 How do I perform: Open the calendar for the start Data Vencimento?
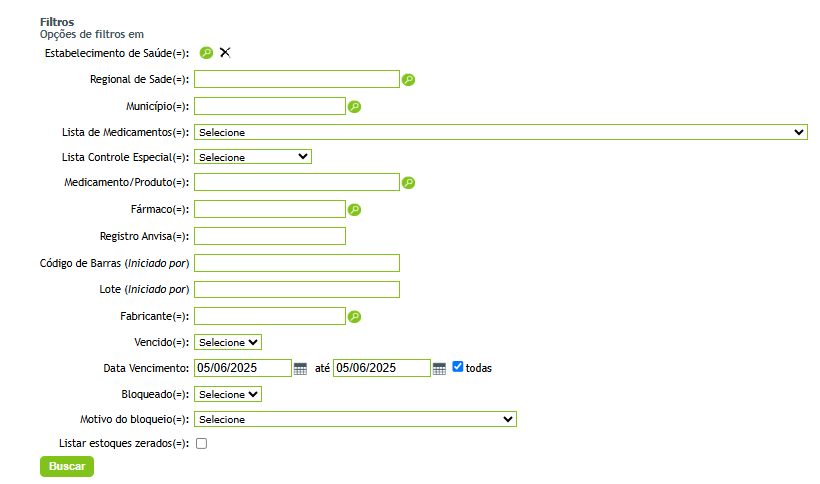pyautogui.click(x=300, y=368)
